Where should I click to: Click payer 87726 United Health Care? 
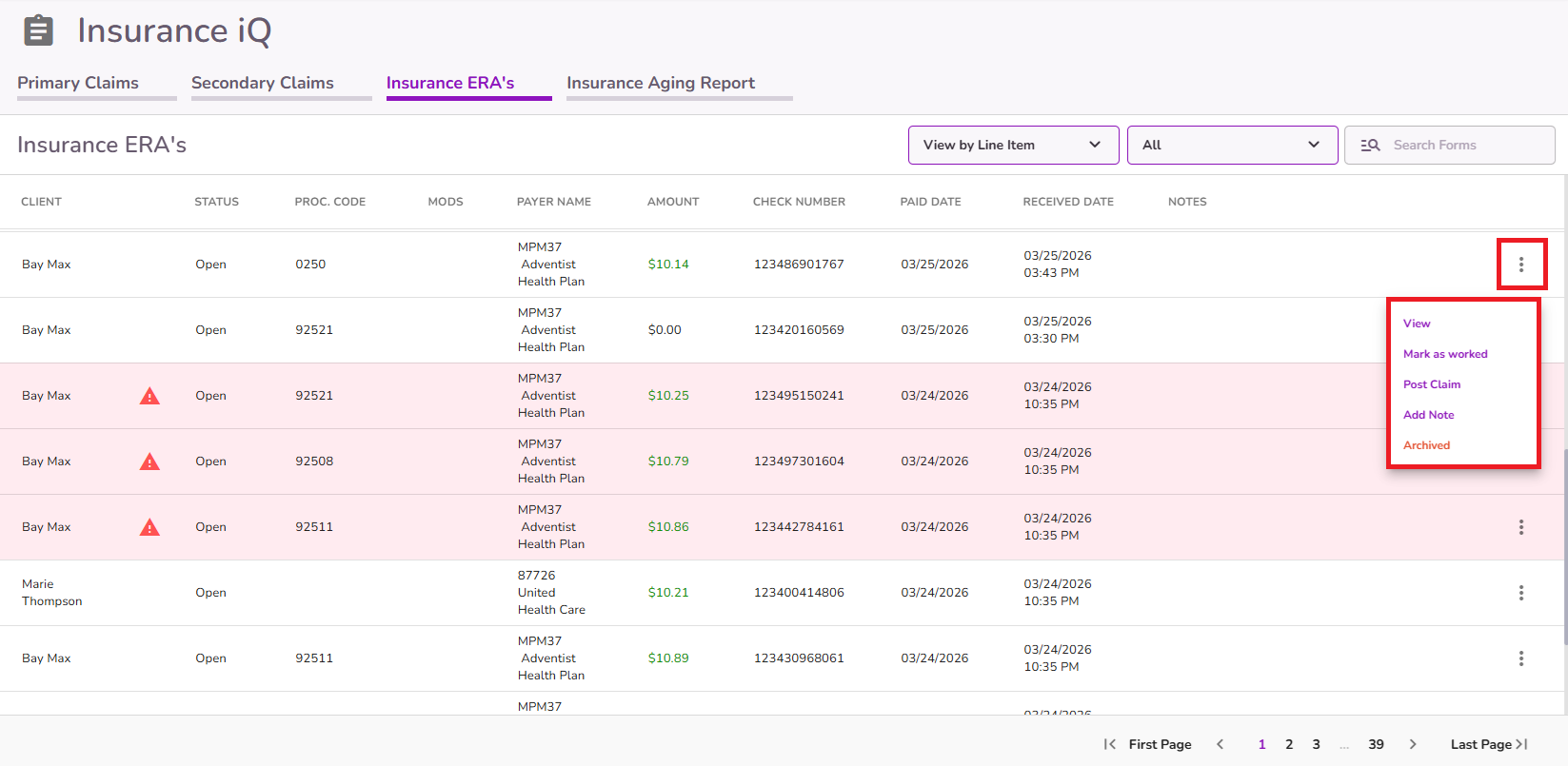point(551,593)
